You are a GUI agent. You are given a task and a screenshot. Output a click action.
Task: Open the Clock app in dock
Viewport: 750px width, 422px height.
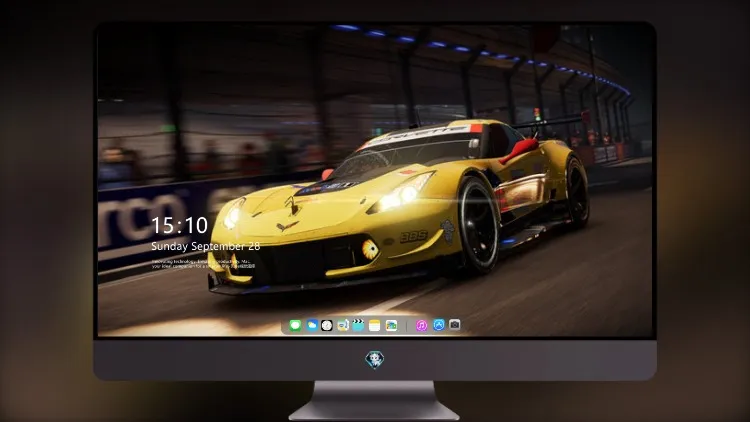point(327,326)
